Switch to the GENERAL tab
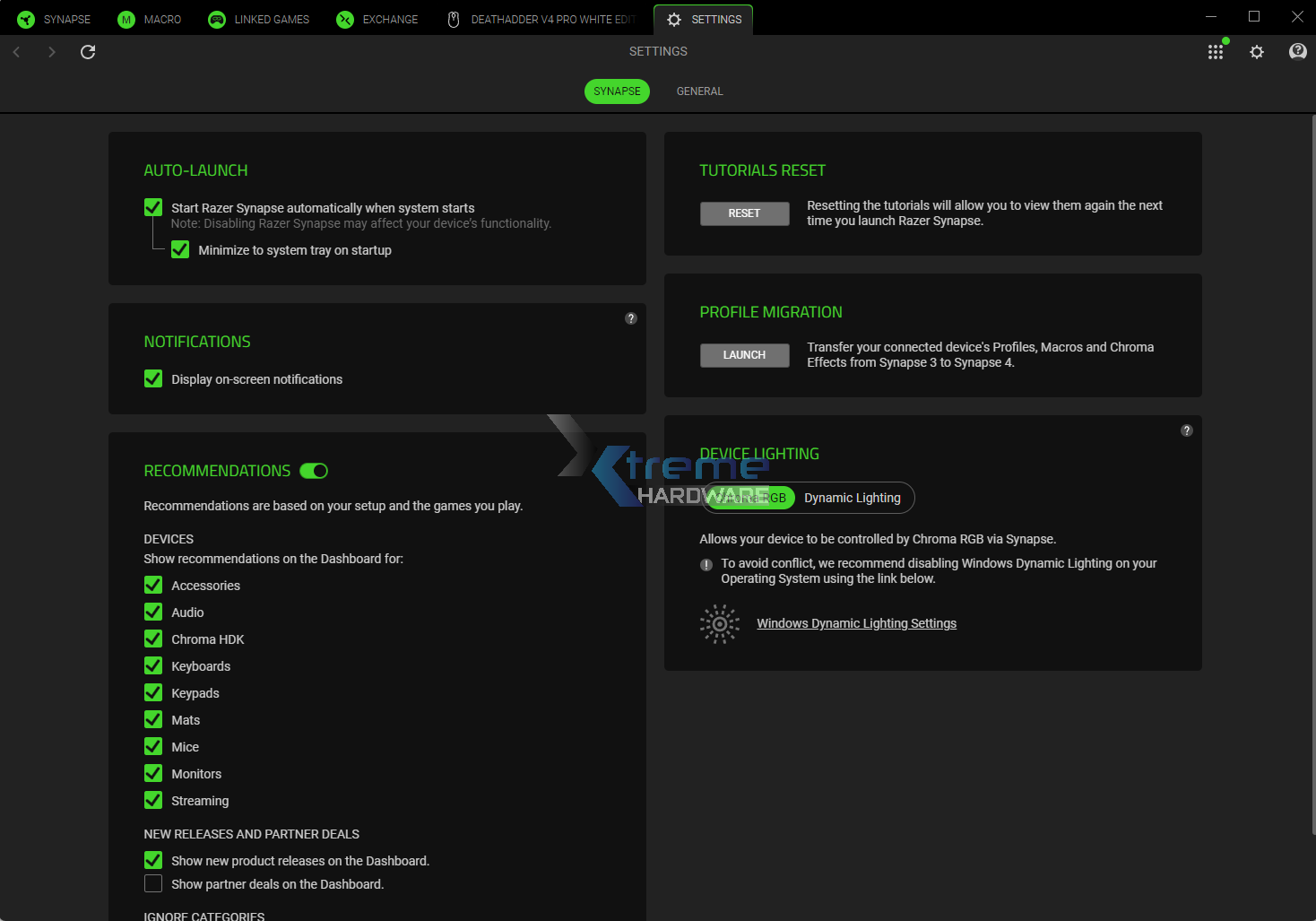The height and width of the screenshot is (921, 1316). tap(699, 91)
